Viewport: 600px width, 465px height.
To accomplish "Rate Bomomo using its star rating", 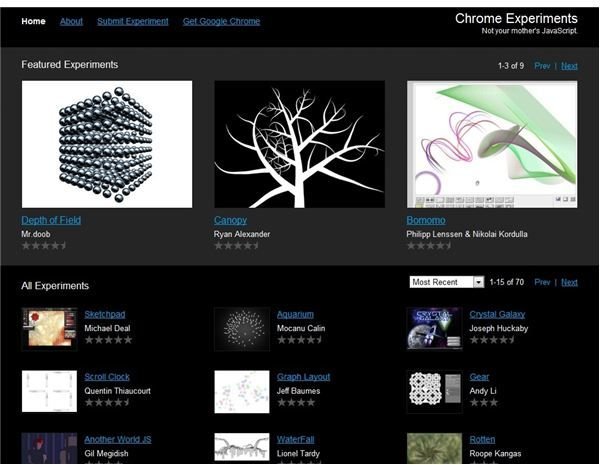I will 429,246.
